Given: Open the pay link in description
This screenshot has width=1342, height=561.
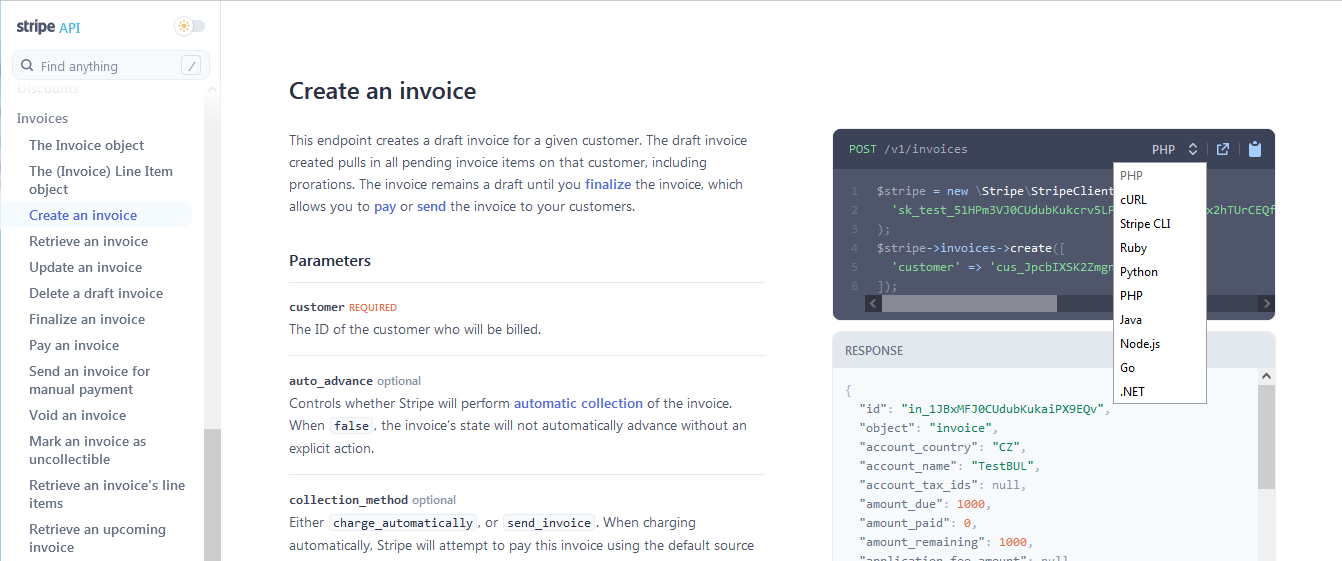Looking at the screenshot, I should (385, 206).
